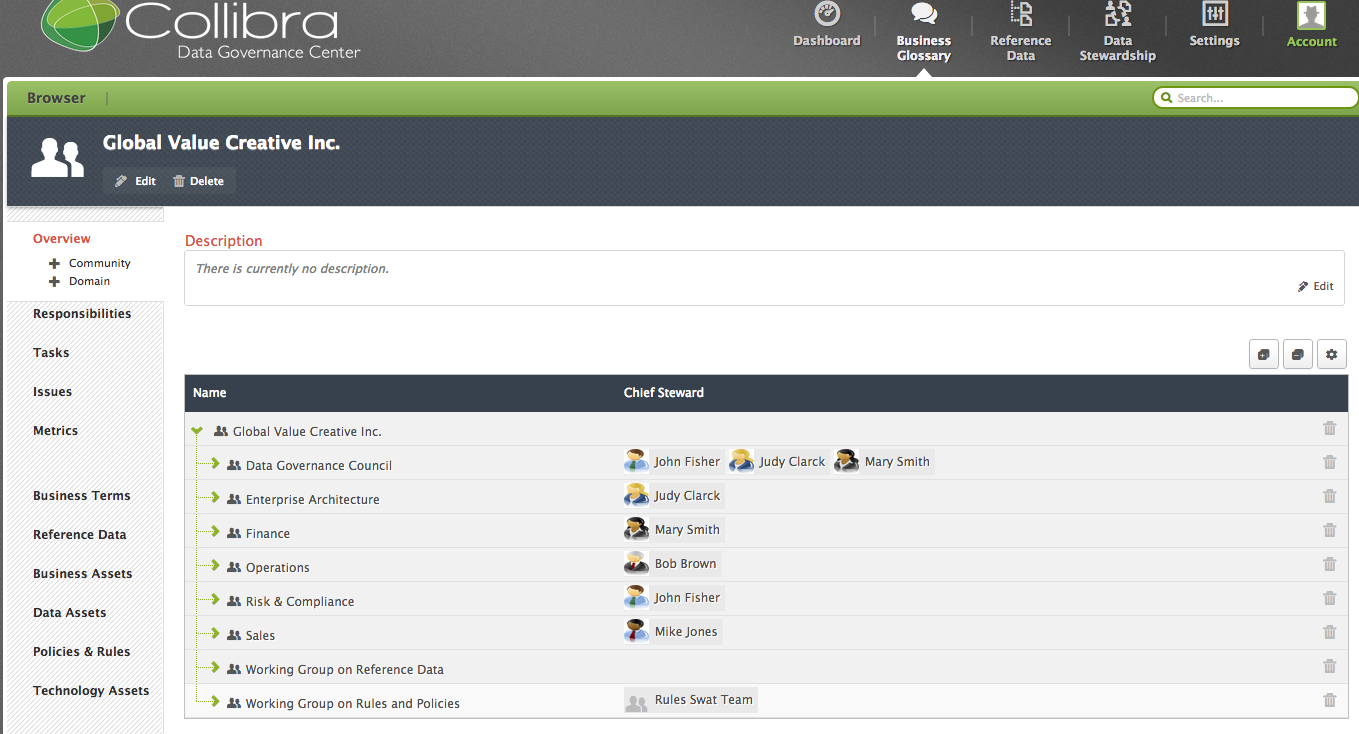Open the Business Assets section
The width and height of the screenshot is (1359, 734).
[x=83, y=574]
